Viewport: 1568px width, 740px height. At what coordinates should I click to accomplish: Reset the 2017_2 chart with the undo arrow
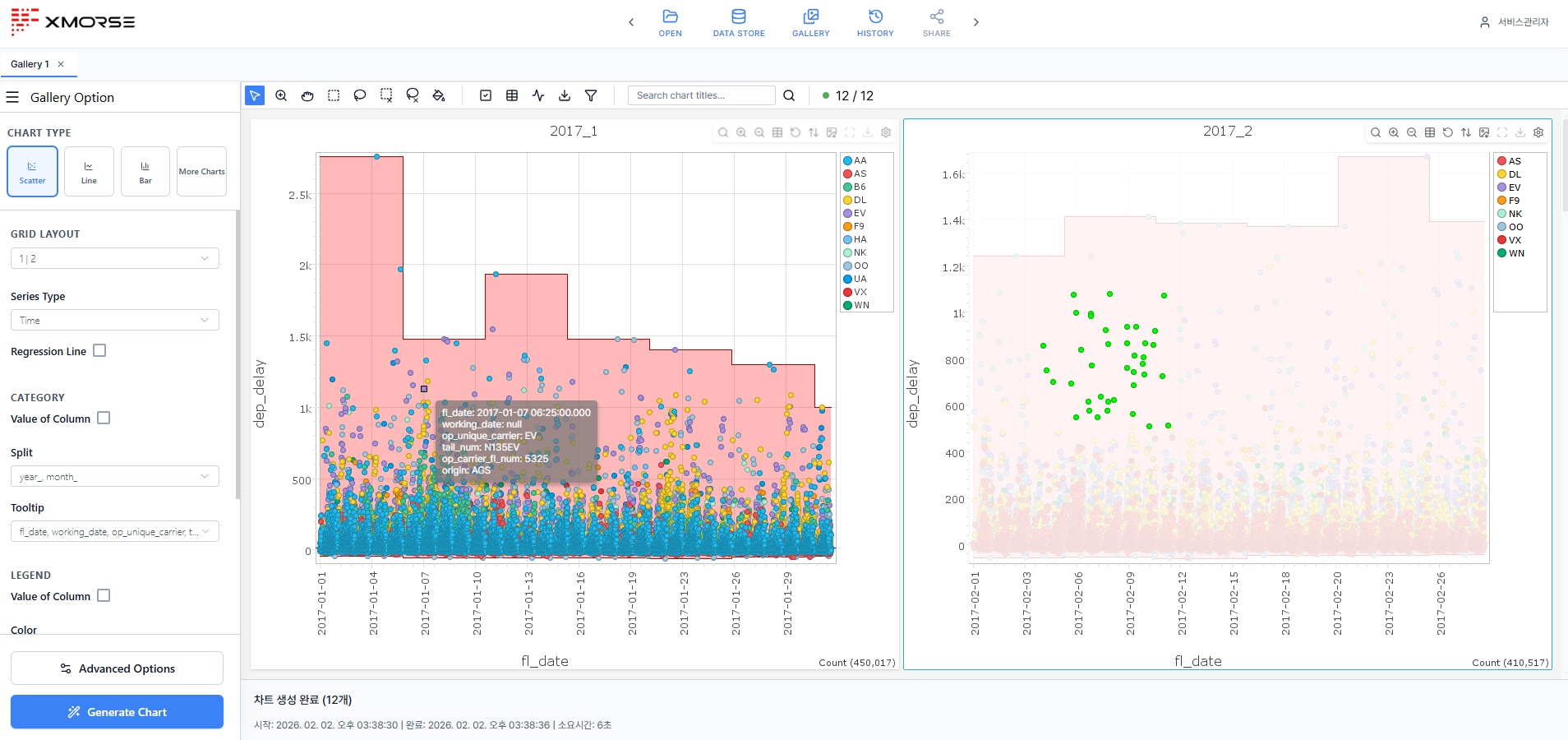(x=1448, y=132)
